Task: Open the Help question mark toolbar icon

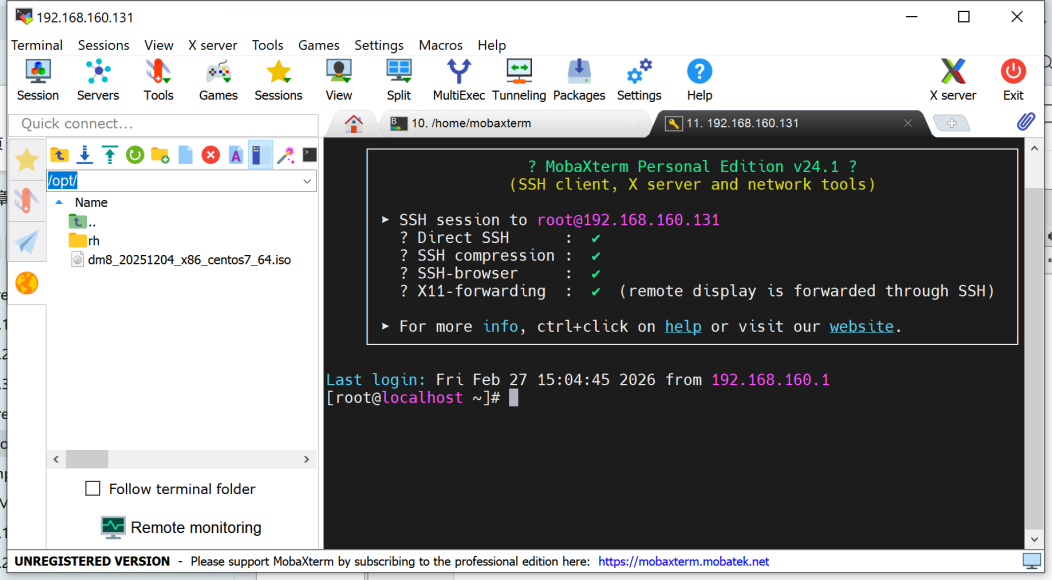Action: coord(699,81)
